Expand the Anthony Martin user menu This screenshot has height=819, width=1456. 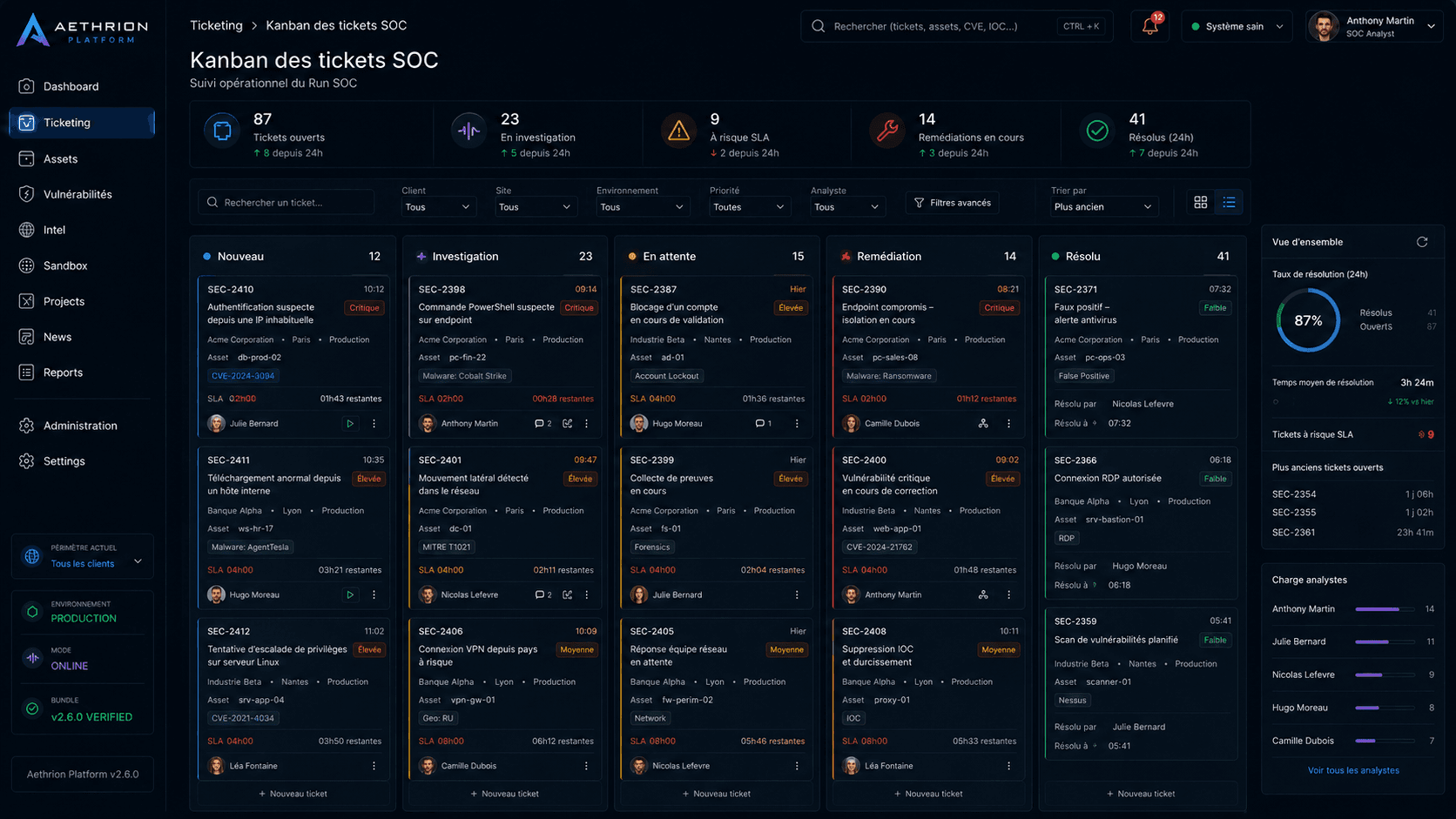(1374, 26)
